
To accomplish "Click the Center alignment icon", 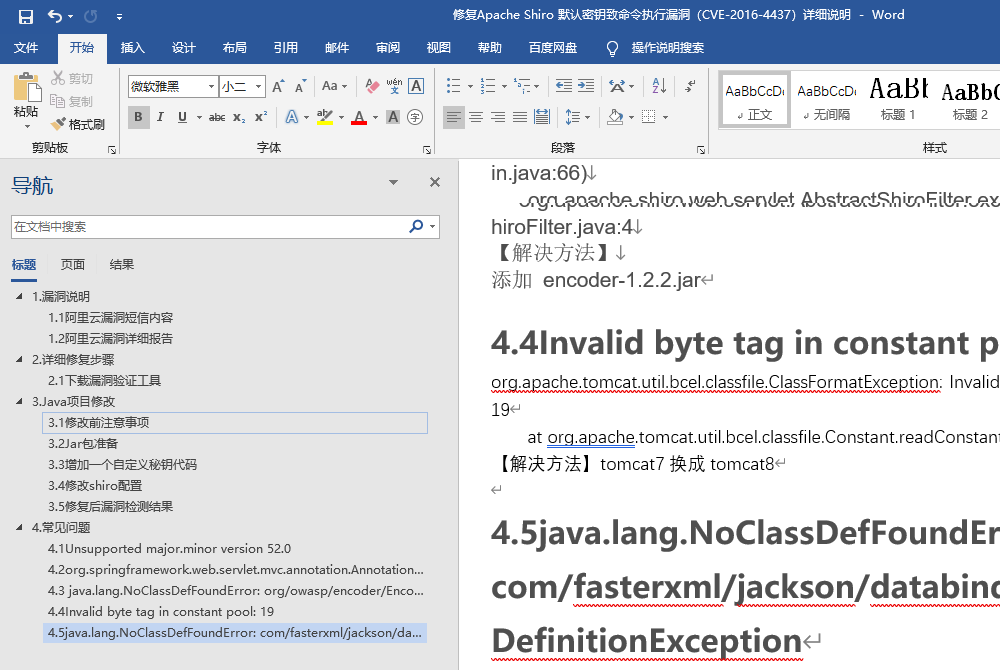I will [476, 118].
